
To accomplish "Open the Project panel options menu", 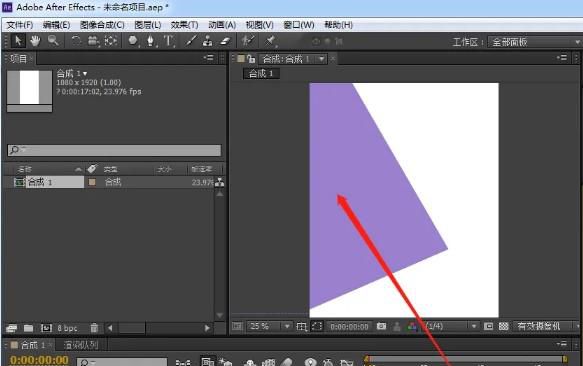I will click(209, 58).
